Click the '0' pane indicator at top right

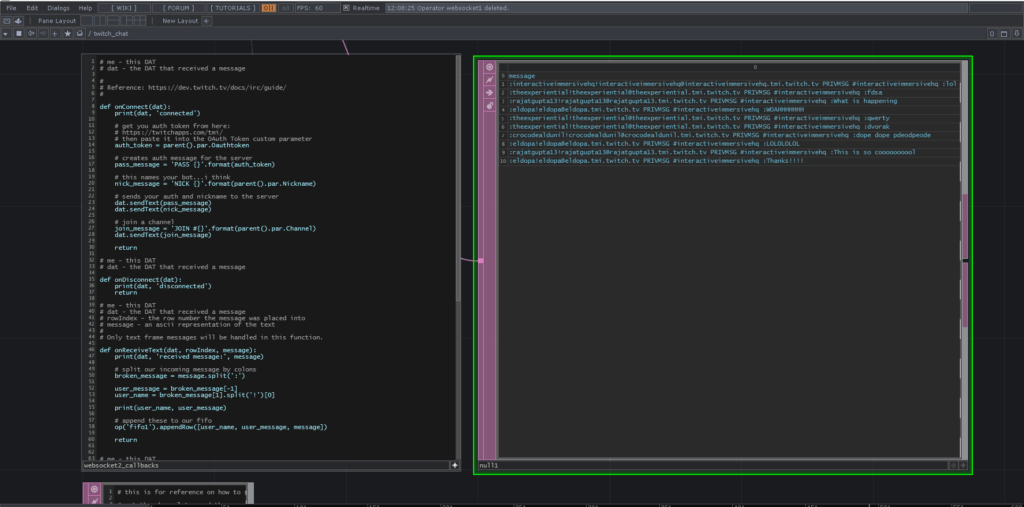coord(992,33)
